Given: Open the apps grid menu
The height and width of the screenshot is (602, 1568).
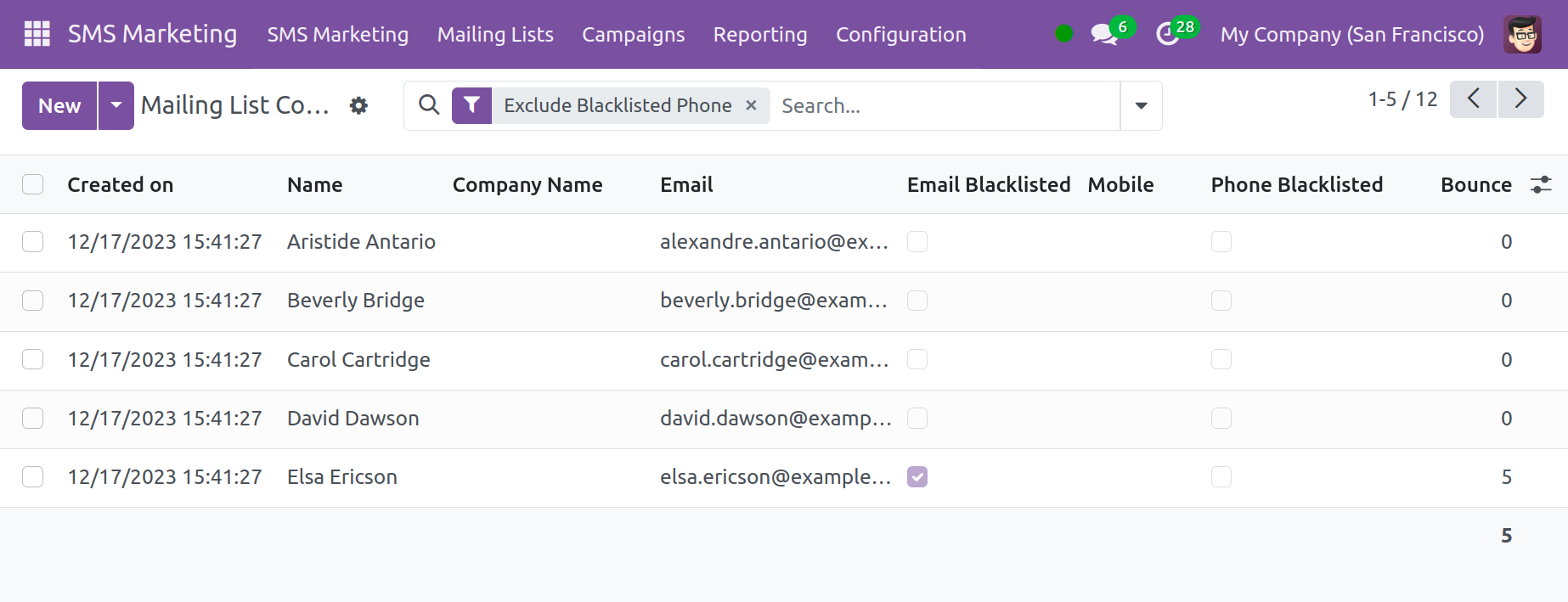Looking at the screenshot, I should click(x=37, y=34).
